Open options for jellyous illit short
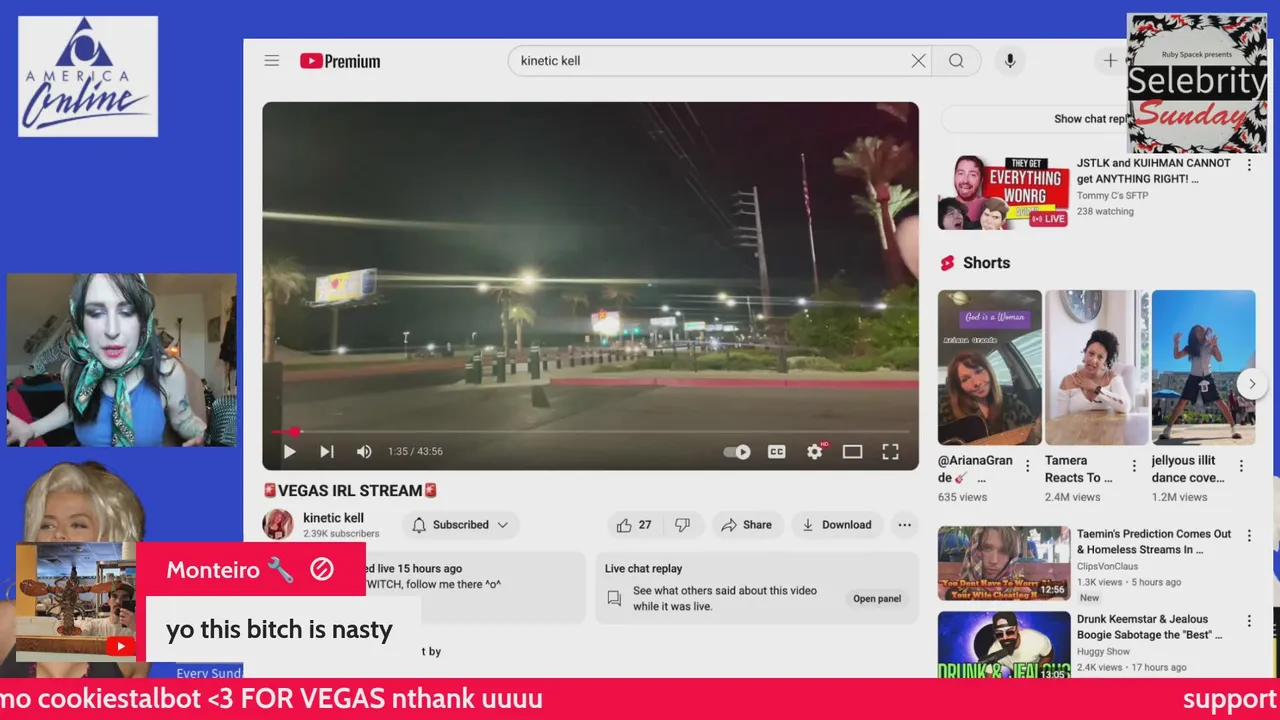Image resolution: width=1280 pixels, height=720 pixels. point(1241,466)
